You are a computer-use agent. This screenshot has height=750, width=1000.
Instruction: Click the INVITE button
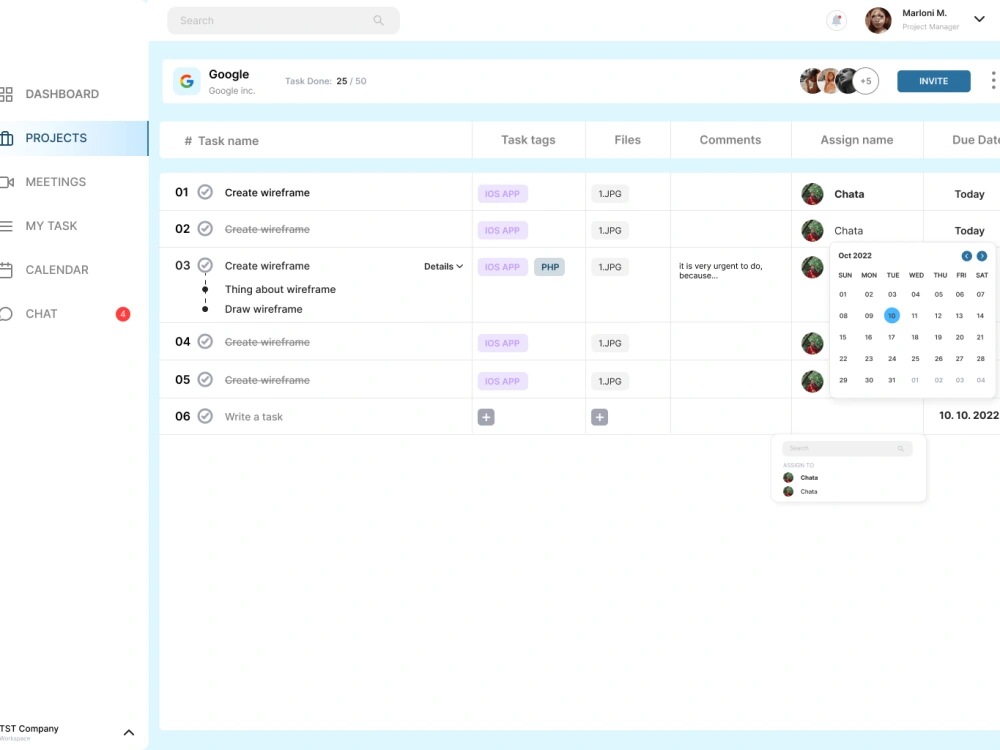pos(934,81)
